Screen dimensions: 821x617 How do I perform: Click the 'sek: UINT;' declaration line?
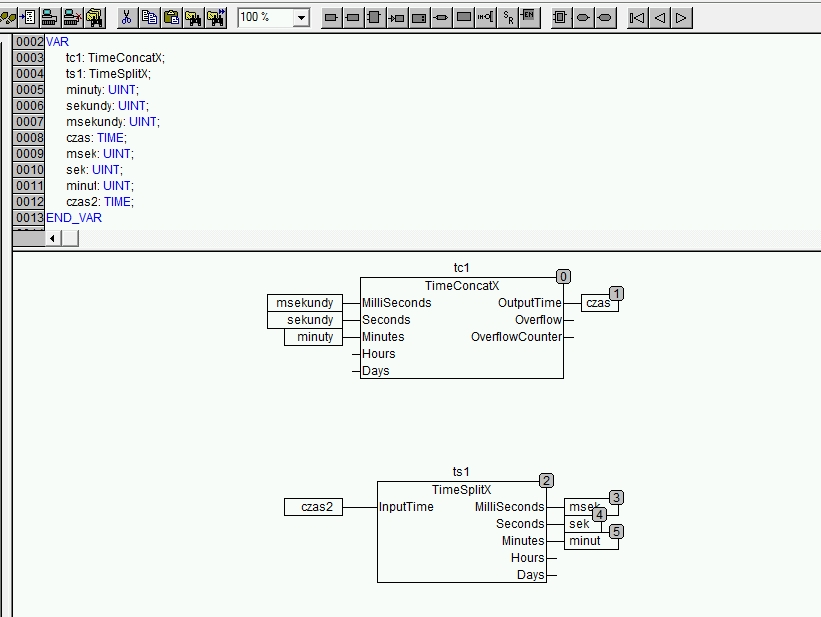tap(94, 170)
